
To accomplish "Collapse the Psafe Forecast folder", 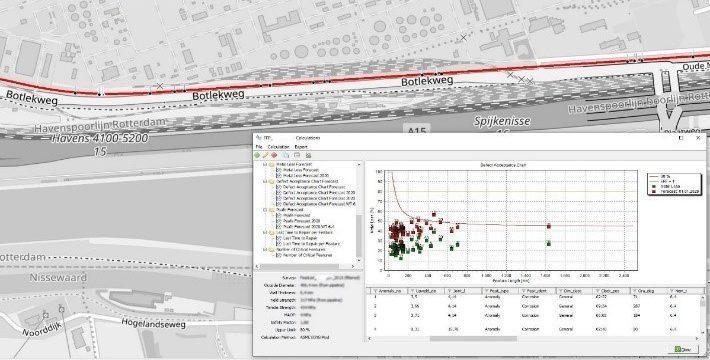I will click(x=265, y=210).
